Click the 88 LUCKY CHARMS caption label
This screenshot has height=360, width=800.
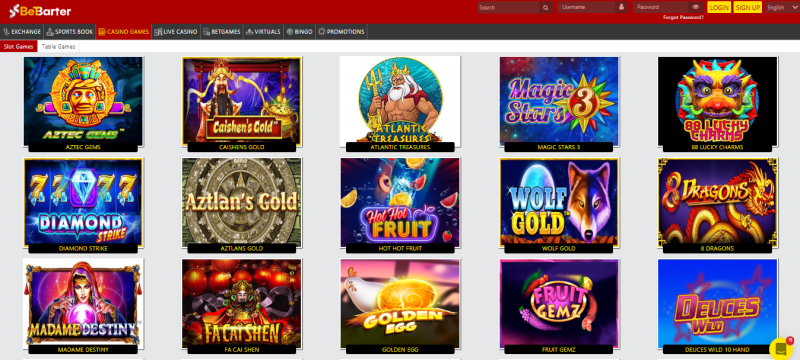717,147
